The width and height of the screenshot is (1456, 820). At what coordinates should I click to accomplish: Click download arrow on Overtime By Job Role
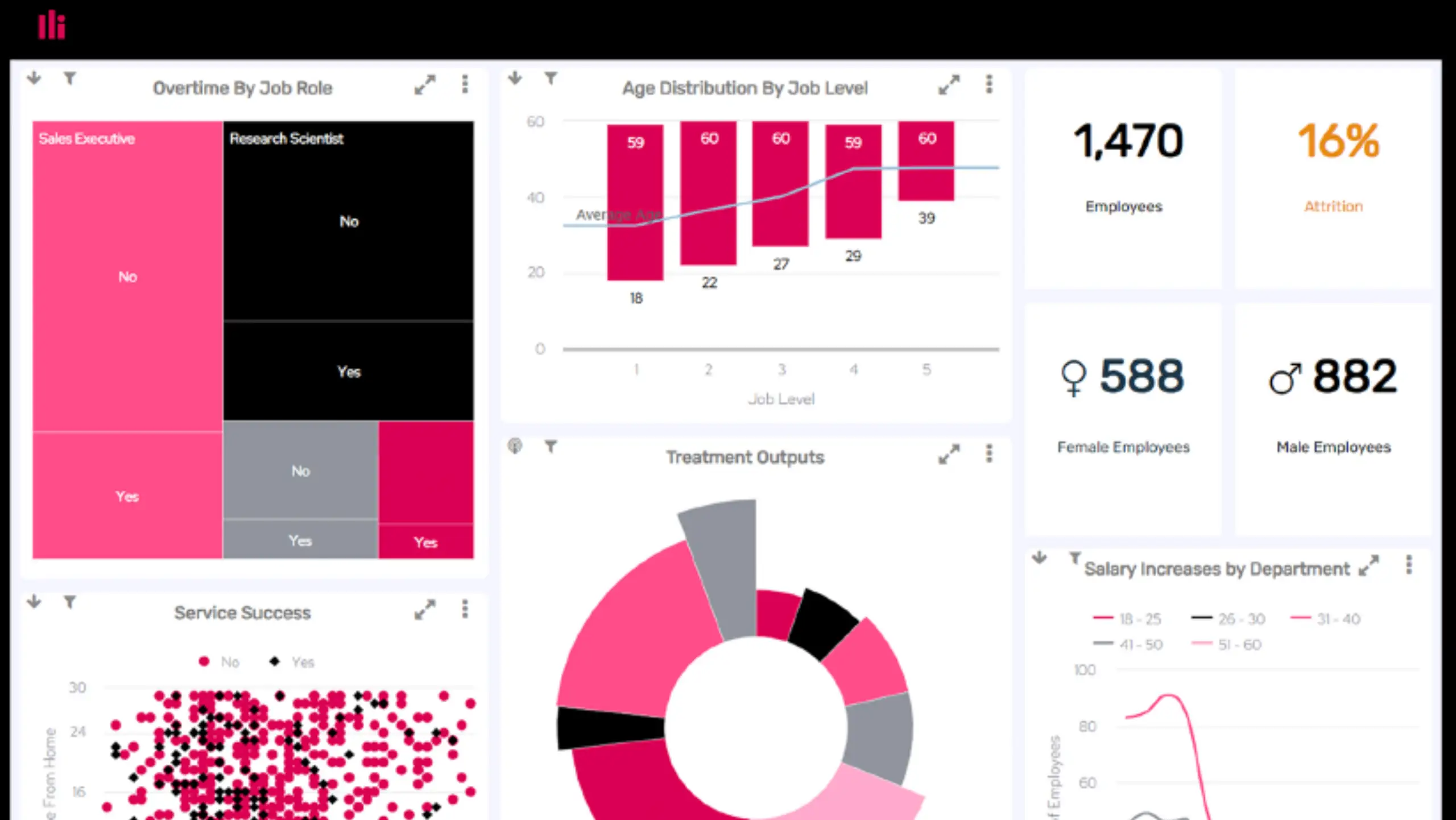coord(34,78)
